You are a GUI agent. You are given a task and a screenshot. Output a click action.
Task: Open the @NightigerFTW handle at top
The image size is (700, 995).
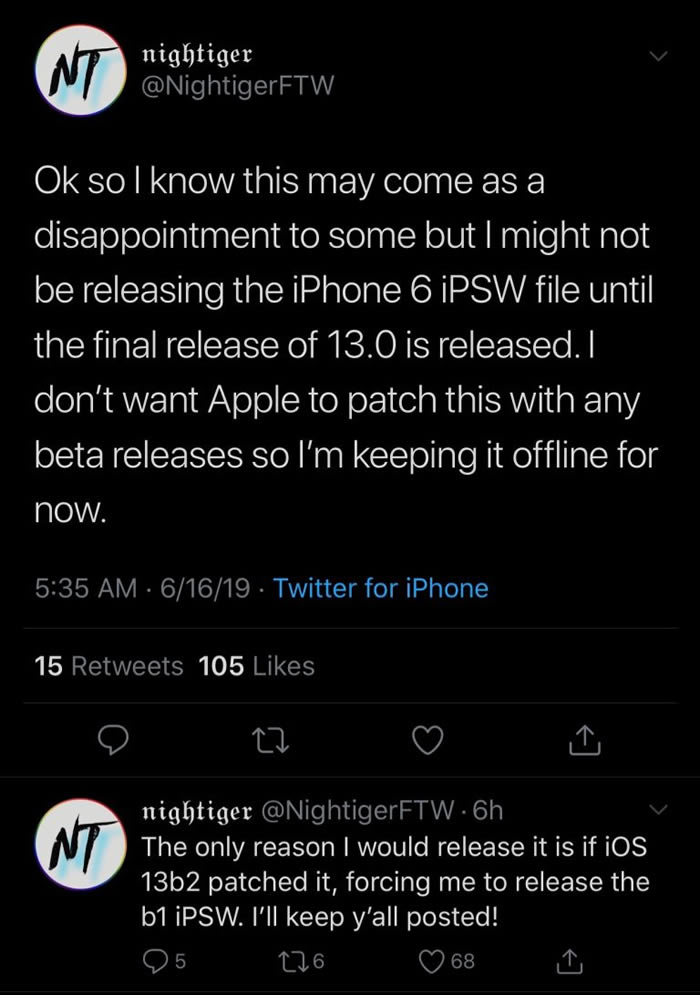point(239,86)
